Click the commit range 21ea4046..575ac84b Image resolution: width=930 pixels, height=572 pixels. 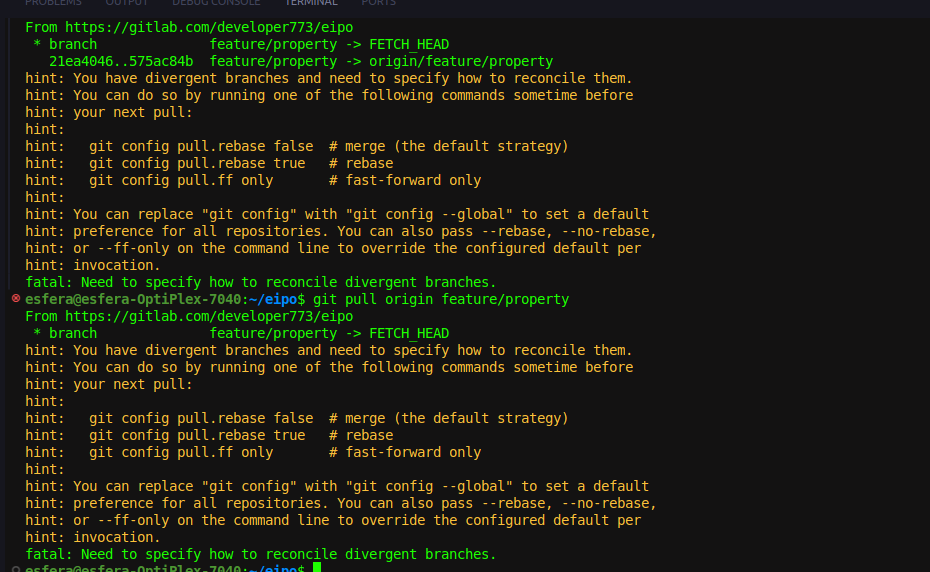click(121, 61)
